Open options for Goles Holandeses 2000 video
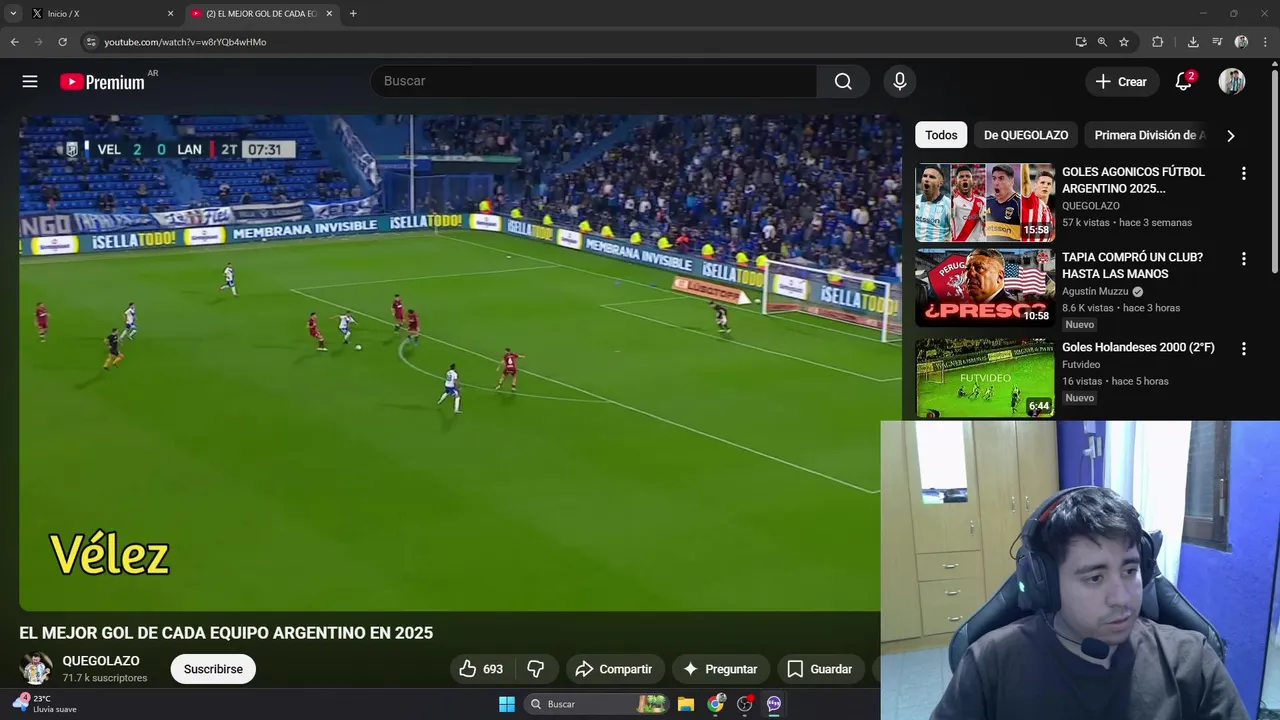Screen dimensions: 1280x720 click(x=1244, y=349)
